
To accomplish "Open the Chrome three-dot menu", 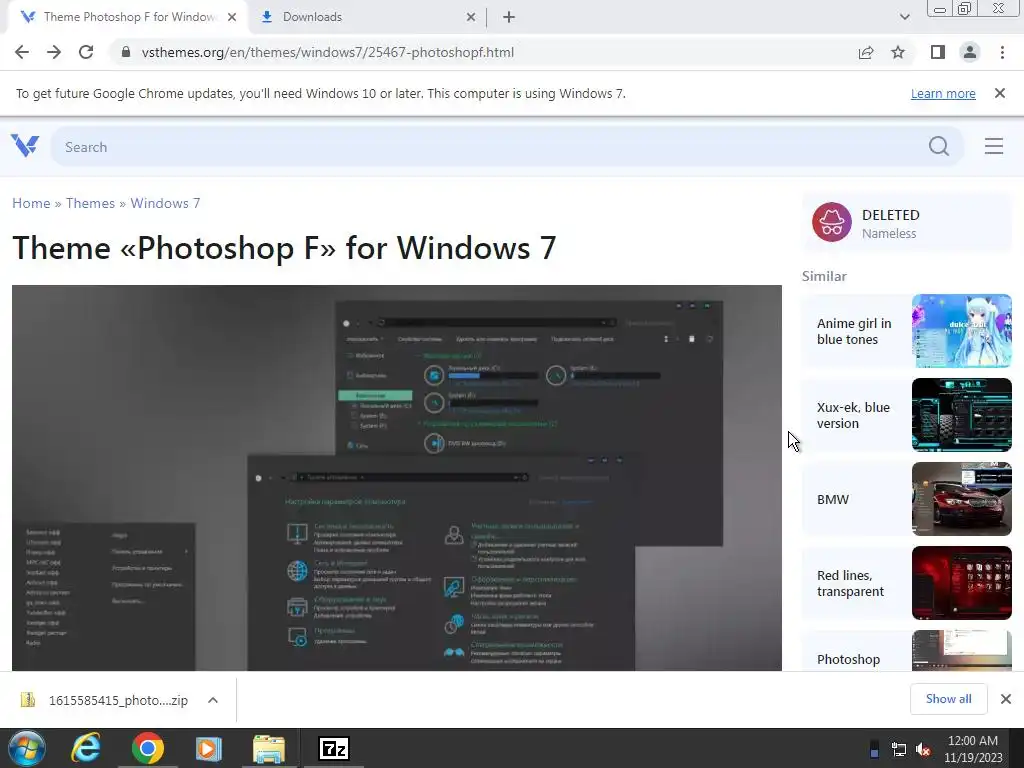I will click(1002, 52).
